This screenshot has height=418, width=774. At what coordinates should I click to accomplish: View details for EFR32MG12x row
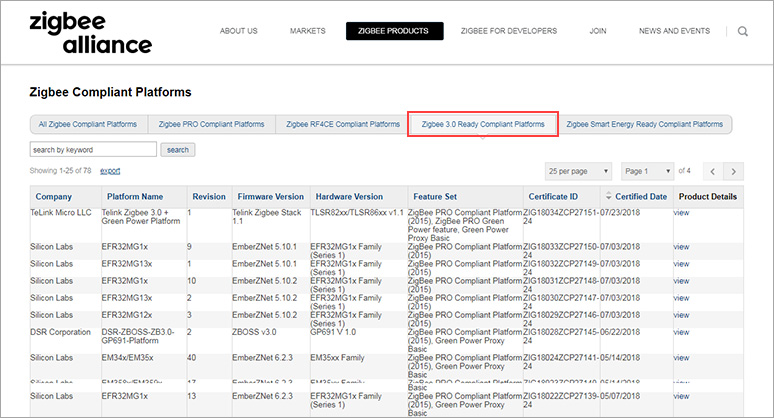coord(681,315)
